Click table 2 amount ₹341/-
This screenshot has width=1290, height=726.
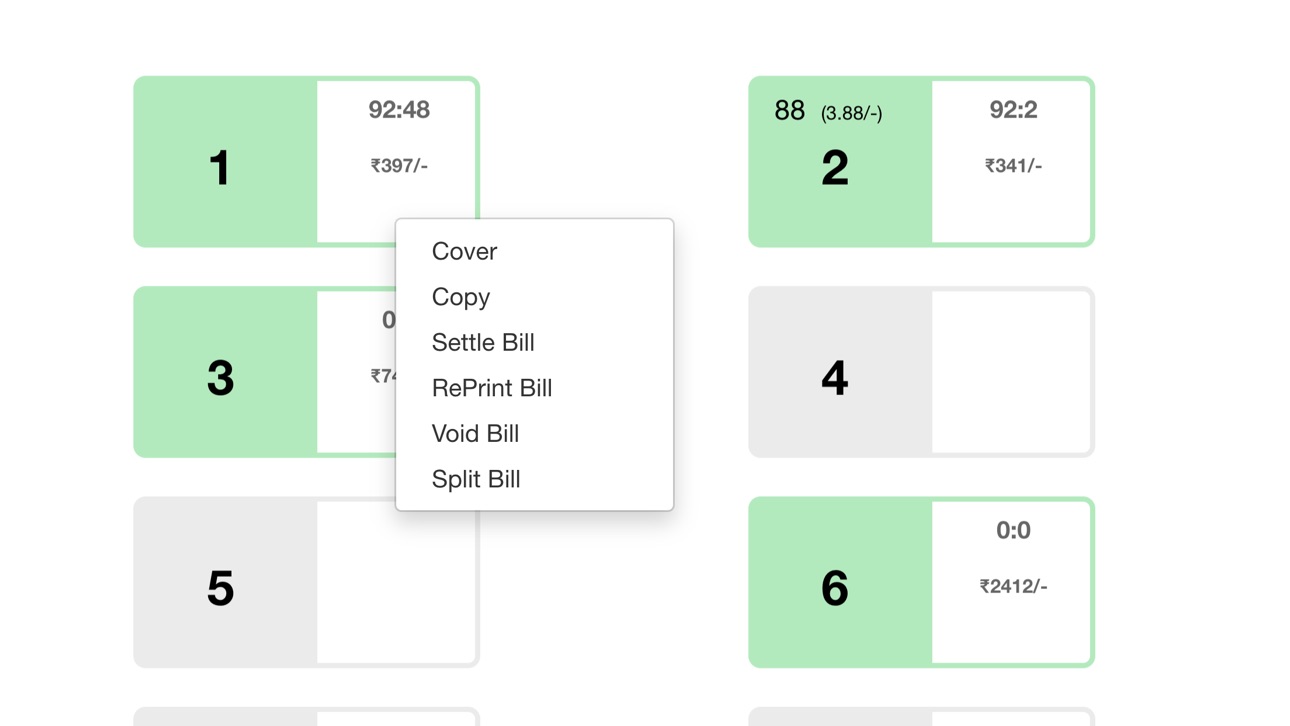coord(1013,166)
